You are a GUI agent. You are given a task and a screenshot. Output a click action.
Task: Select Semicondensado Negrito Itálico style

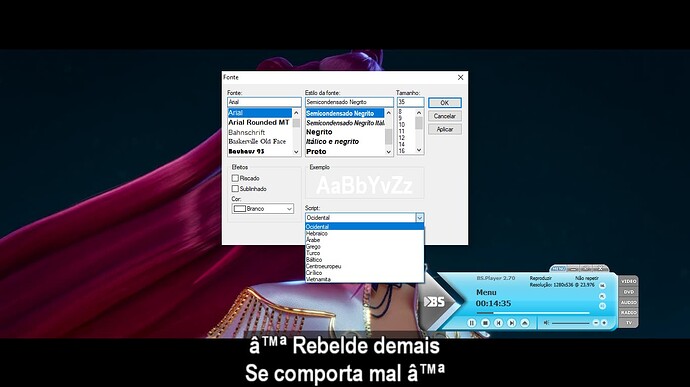point(345,123)
